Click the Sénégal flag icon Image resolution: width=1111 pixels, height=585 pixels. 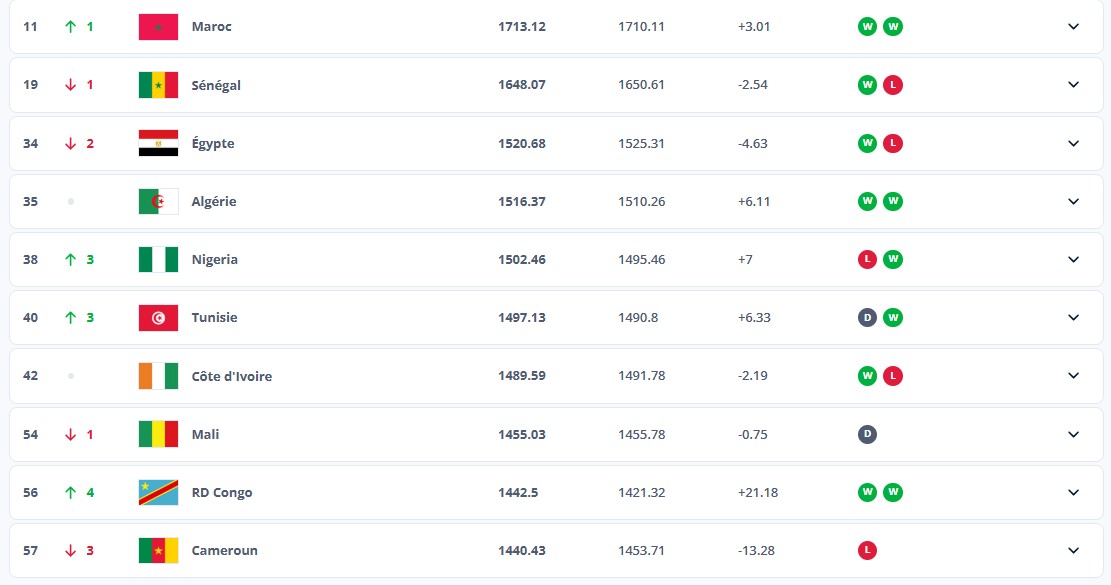(x=158, y=85)
